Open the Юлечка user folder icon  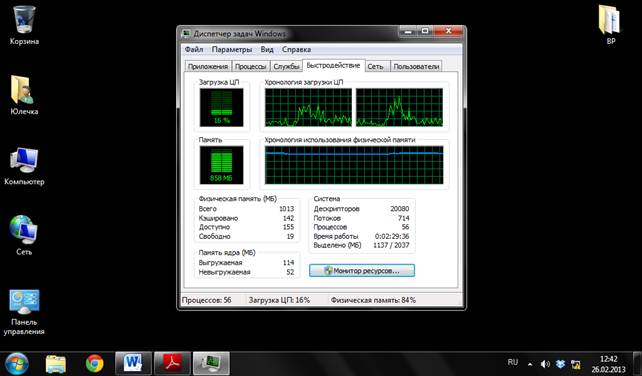point(24,95)
